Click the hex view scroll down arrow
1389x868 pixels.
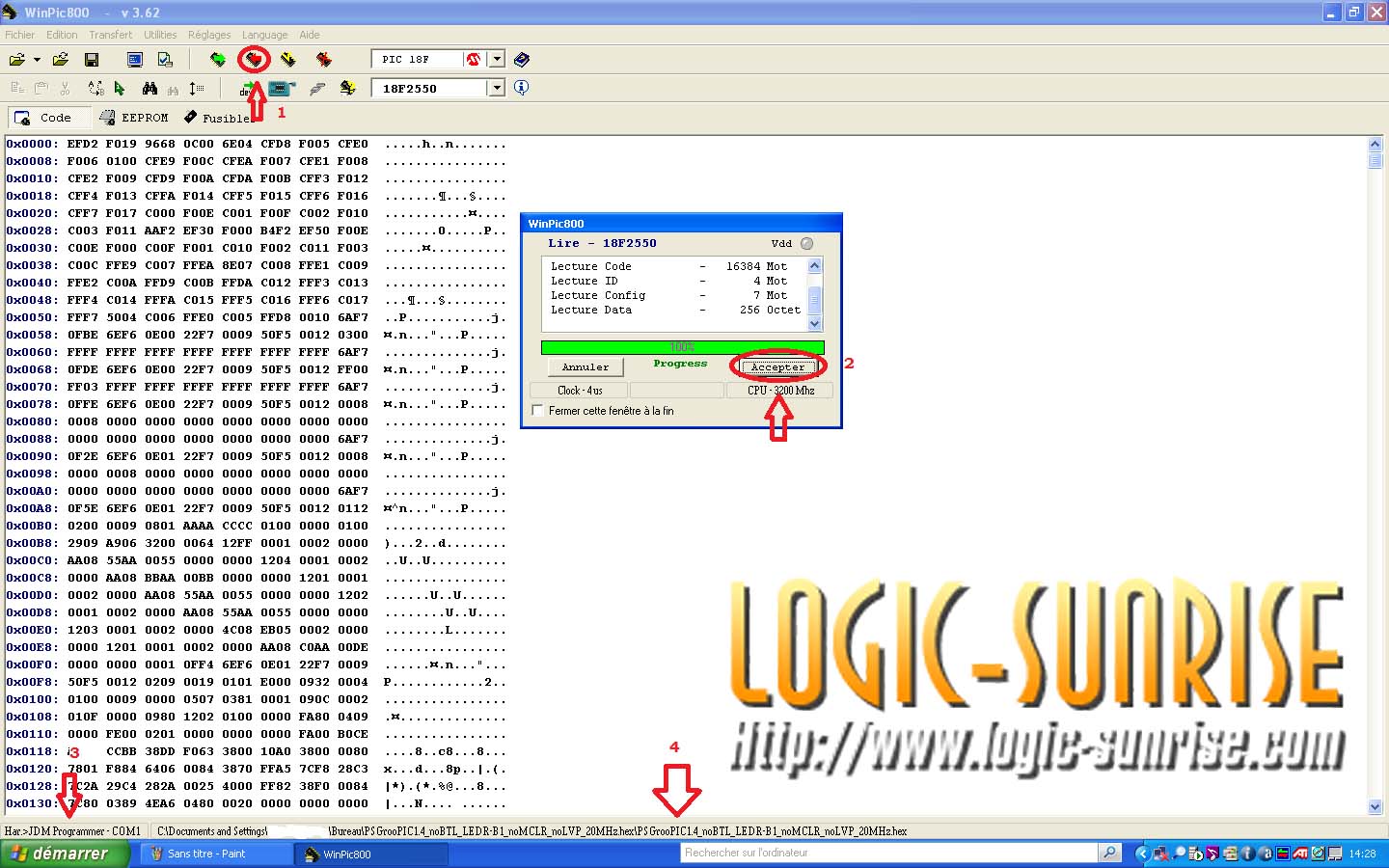(x=1375, y=807)
